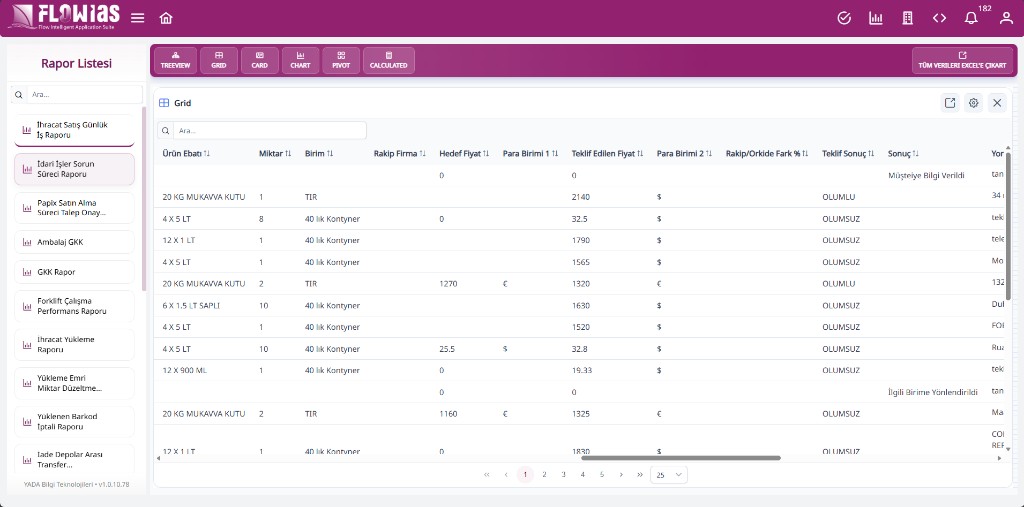Open the code brackets icon

939,18
